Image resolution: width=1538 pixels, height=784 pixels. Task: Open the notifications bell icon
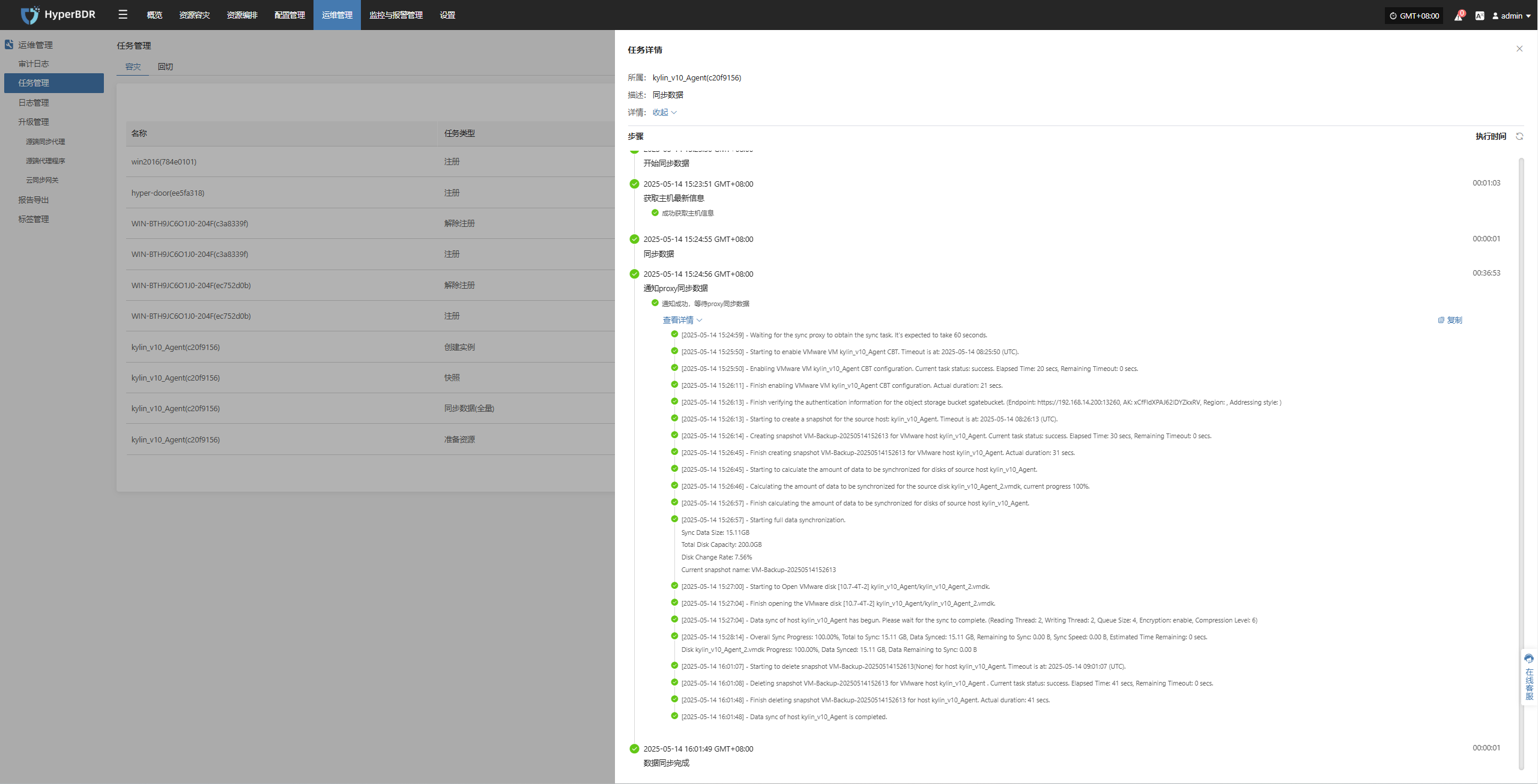coord(1458,16)
